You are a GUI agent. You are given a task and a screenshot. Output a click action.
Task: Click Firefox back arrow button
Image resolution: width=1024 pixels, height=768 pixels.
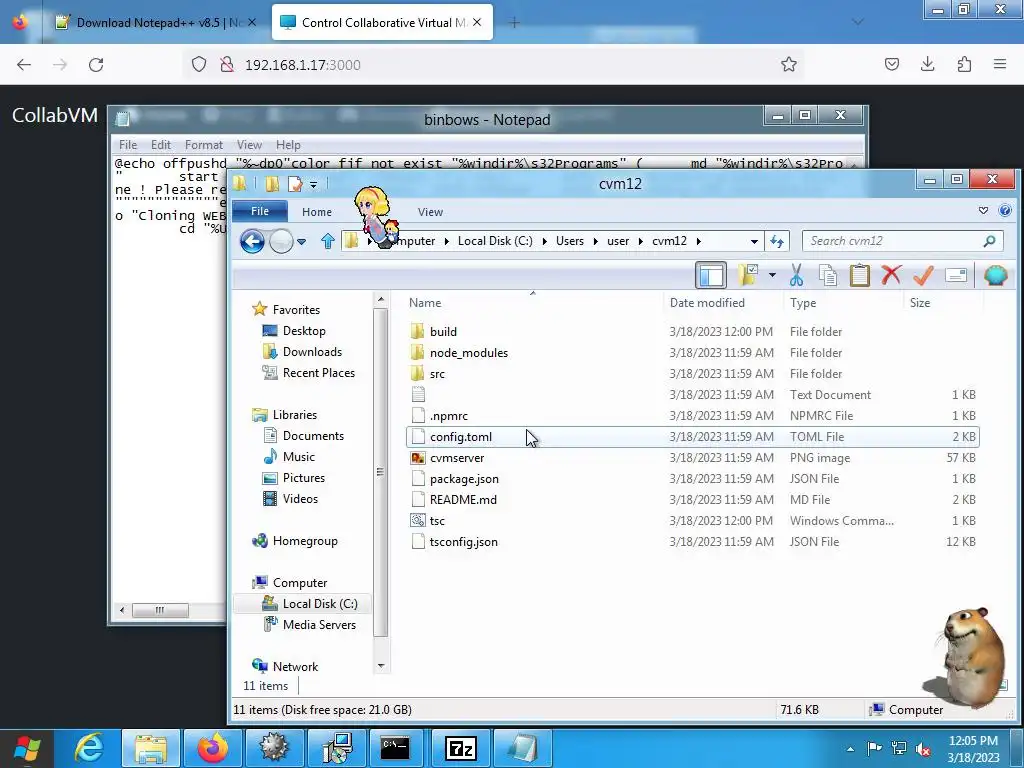coord(24,64)
